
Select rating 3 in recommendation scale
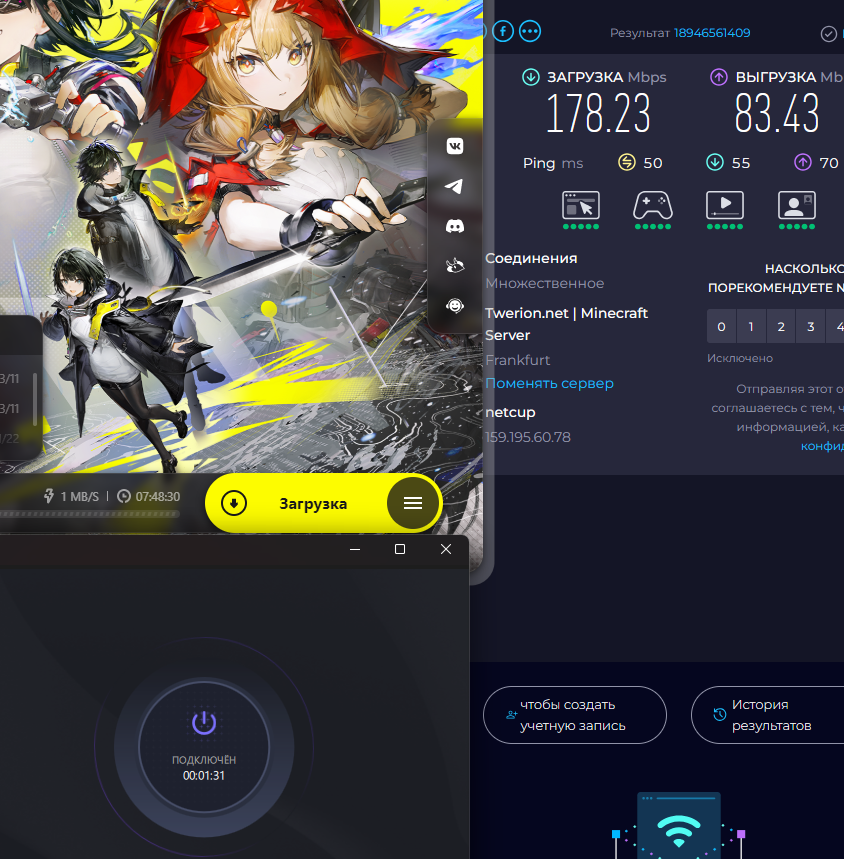point(811,327)
